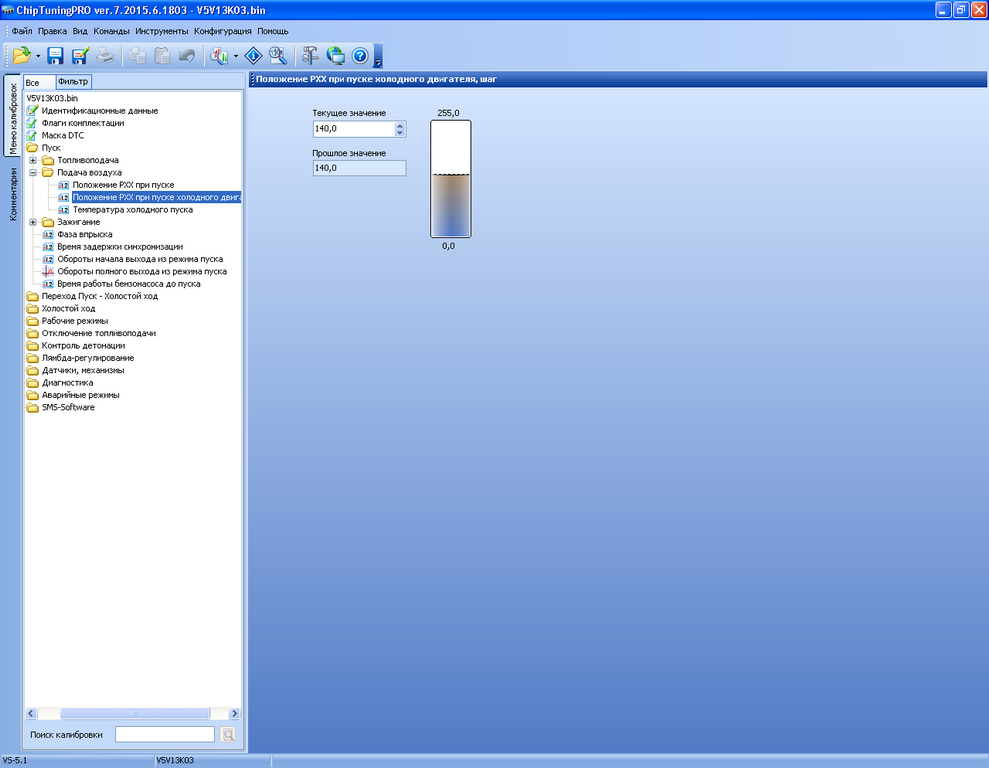The width and height of the screenshot is (989, 768).
Task: Expand the Топливоподача folder node
Action: tap(33, 160)
